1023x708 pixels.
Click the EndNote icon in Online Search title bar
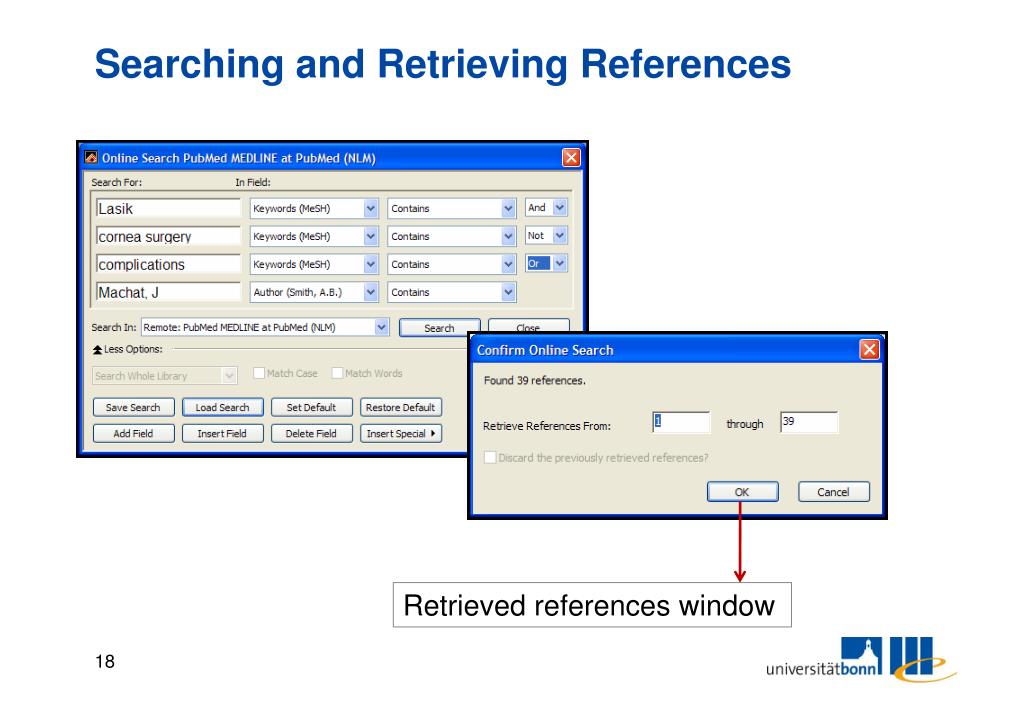(91, 157)
